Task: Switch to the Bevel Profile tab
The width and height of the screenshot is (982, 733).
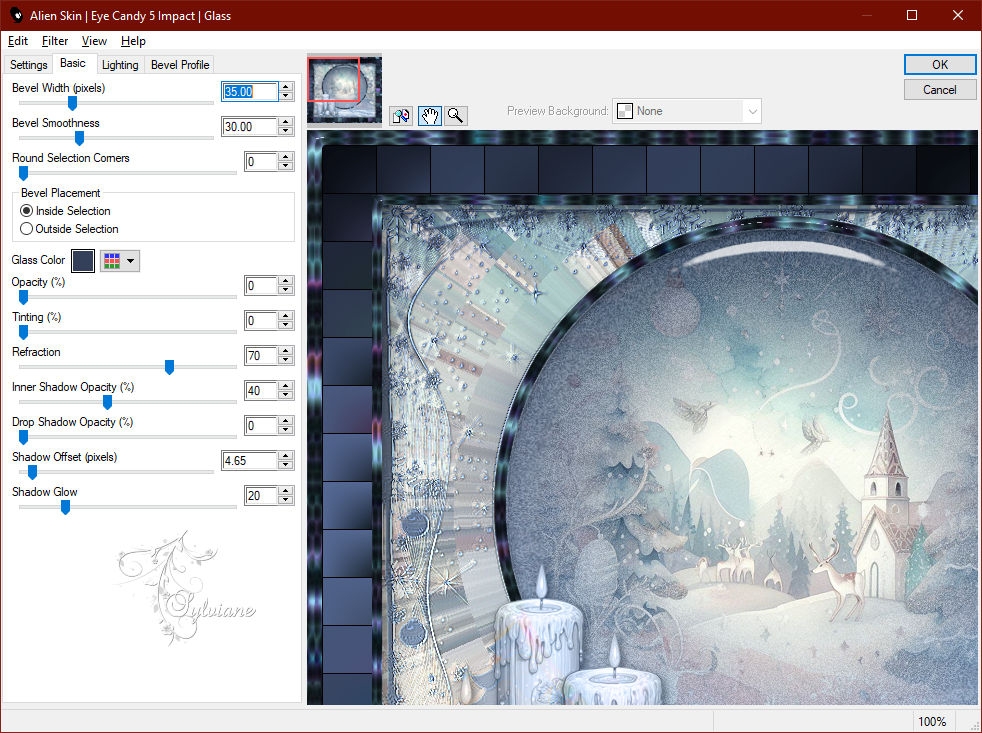Action: pos(180,65)
